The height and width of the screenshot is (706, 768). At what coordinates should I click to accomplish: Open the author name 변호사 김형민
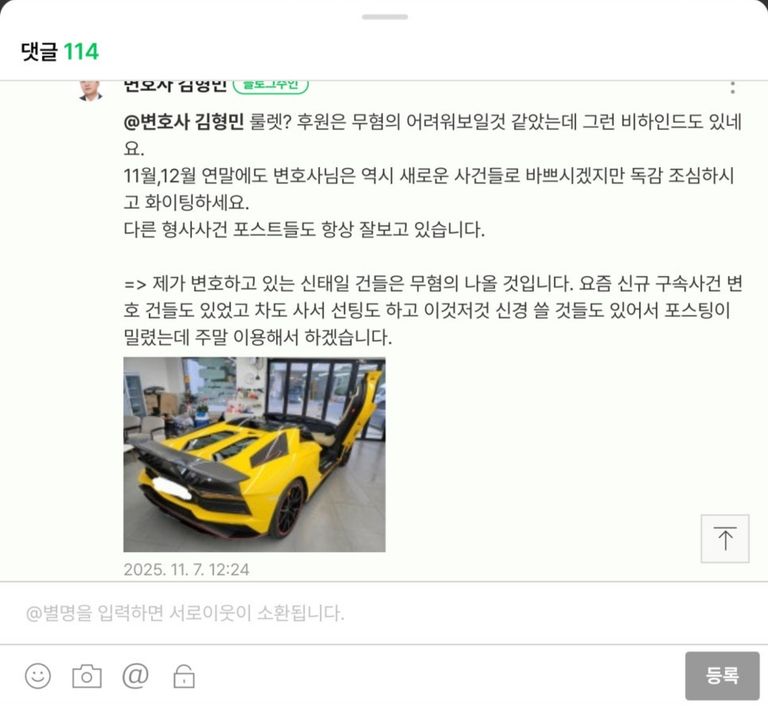(x=175, y=86)
